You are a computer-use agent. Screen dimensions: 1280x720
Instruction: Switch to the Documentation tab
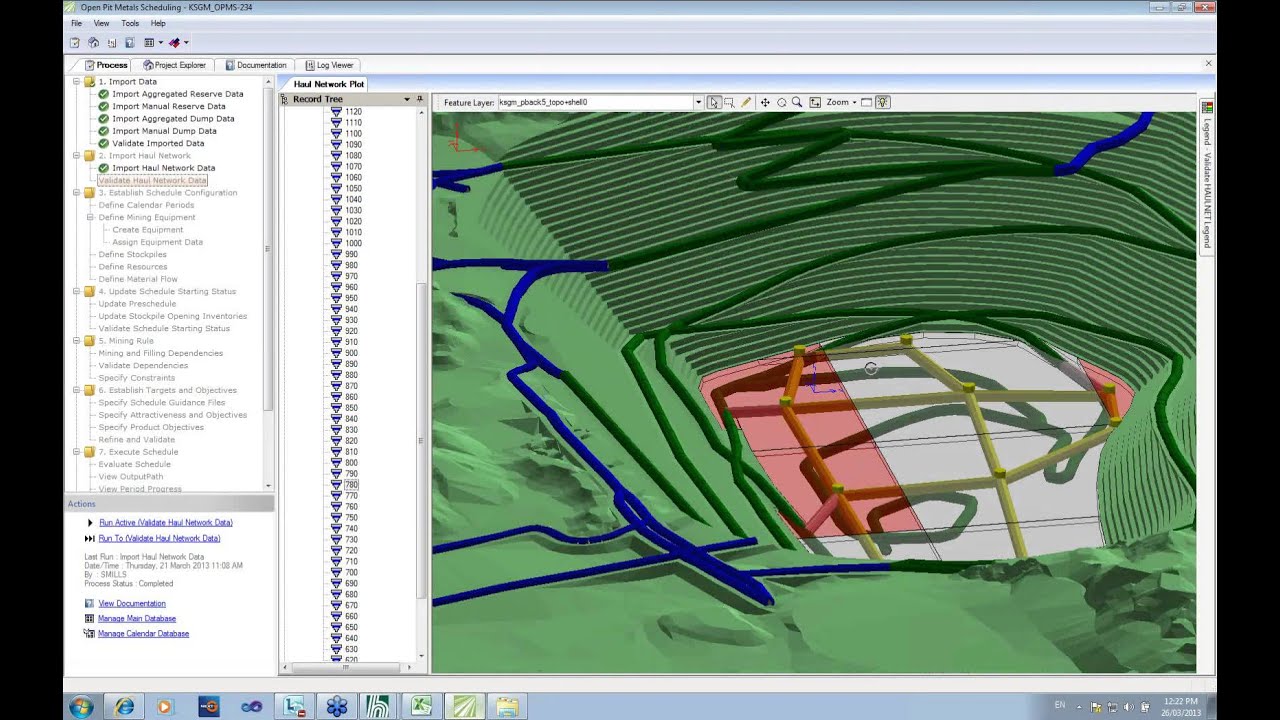[x=256, y=65]
